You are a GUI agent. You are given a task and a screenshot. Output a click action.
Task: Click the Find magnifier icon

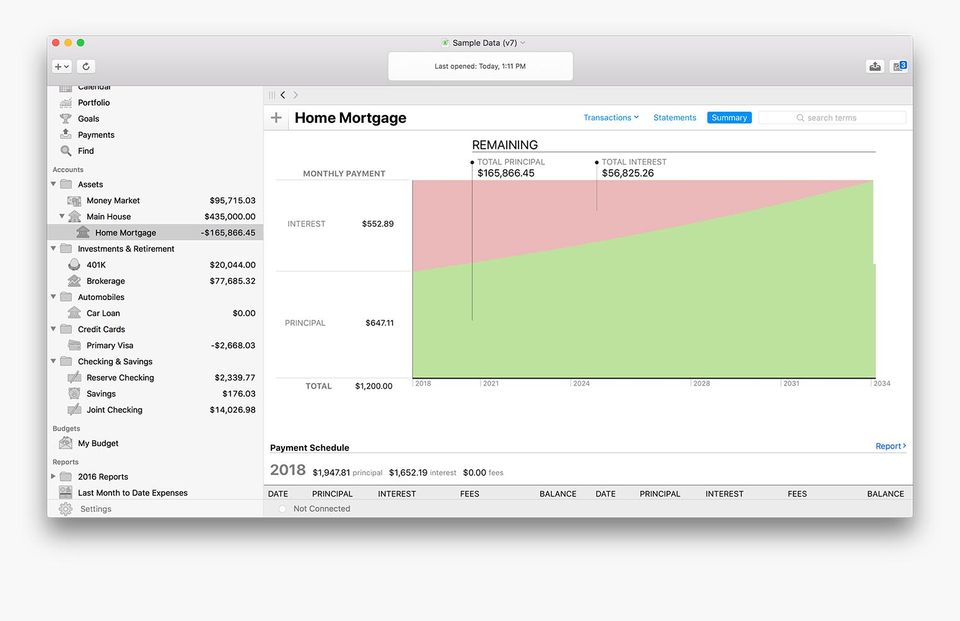[x=66, y=151]
